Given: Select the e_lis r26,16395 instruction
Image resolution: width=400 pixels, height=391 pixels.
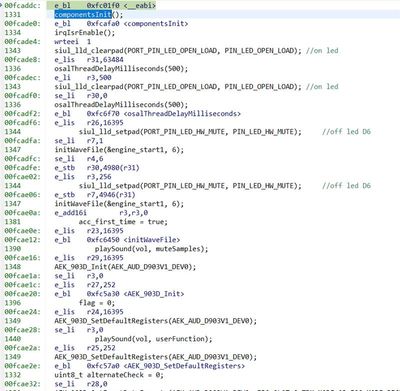Looking at the screenshot, I should (x=89, y=123).
